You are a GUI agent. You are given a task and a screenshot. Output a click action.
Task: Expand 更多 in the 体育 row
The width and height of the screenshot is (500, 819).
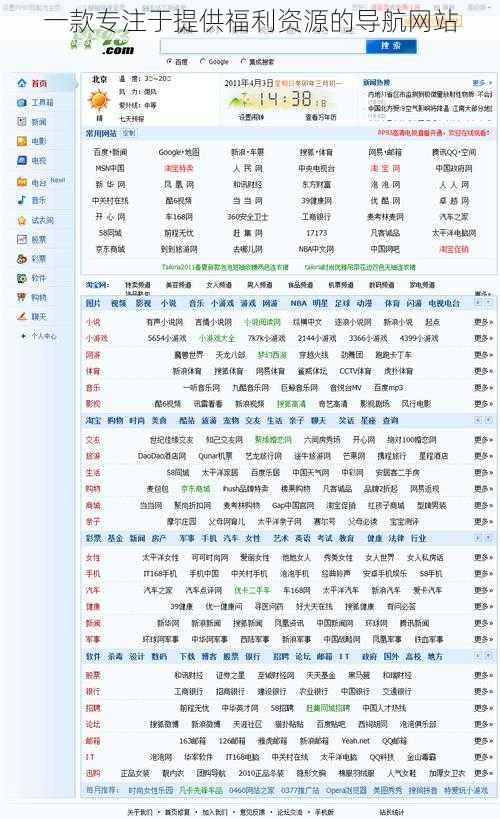click(x=483, y=371)
